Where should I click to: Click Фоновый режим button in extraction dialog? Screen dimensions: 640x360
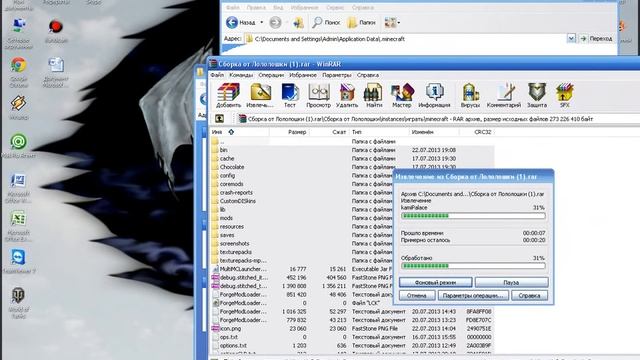point(436,282)
